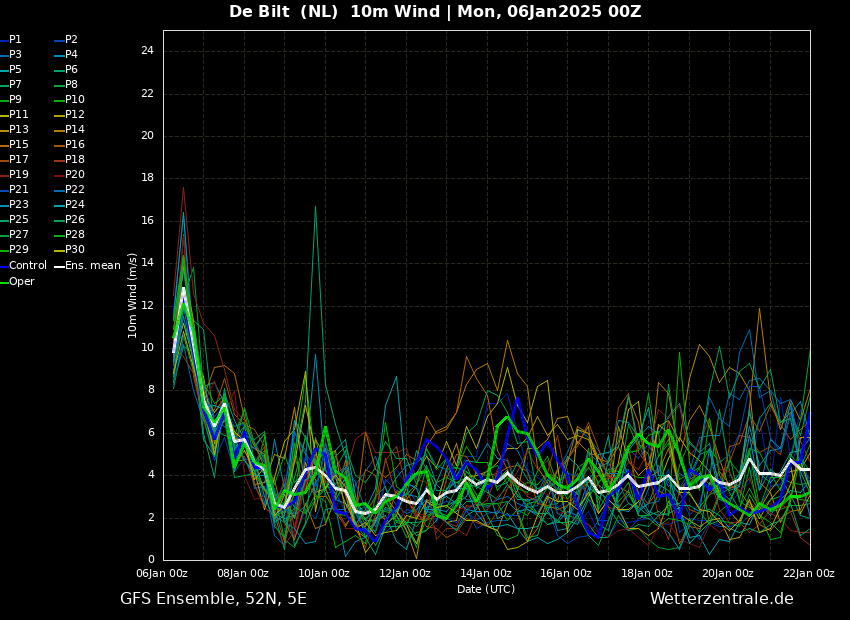Image resolution: width=850 pixels, height=620 pixels.
Task: Click the Wetterzentrale.de text
Action: pos(722,599)
